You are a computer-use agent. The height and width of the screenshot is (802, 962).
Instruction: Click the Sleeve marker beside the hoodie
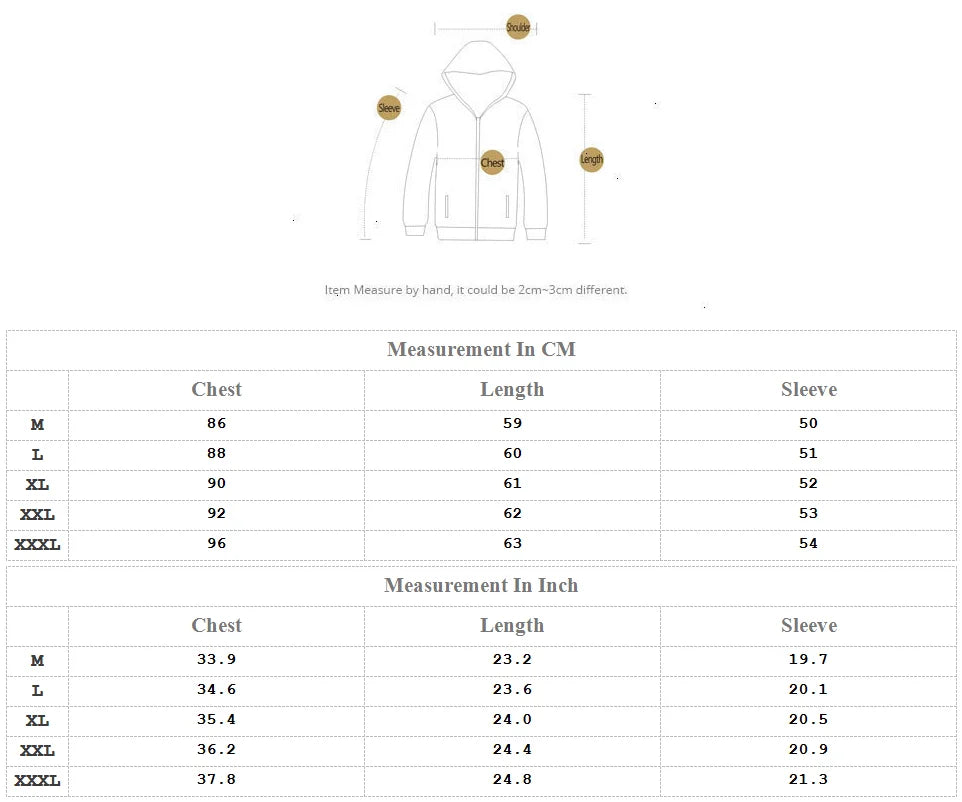(389, 108)
